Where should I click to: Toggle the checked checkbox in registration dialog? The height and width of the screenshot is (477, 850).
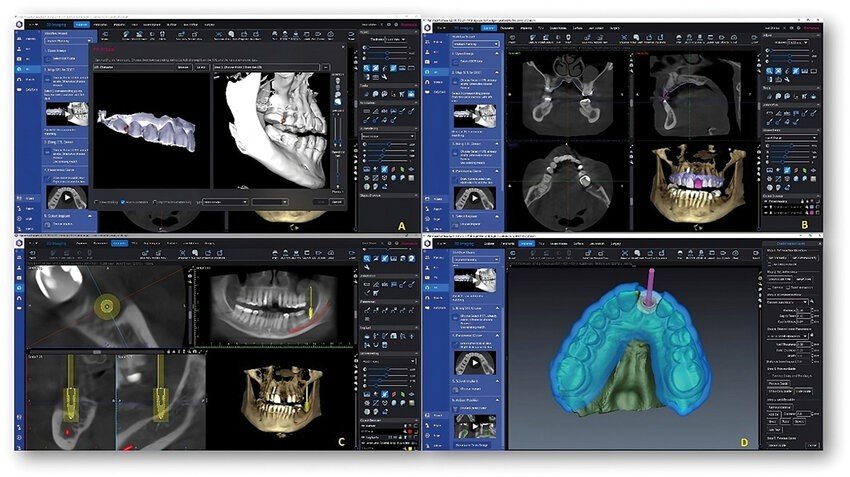pyautogui.click(x=122, y=202)
